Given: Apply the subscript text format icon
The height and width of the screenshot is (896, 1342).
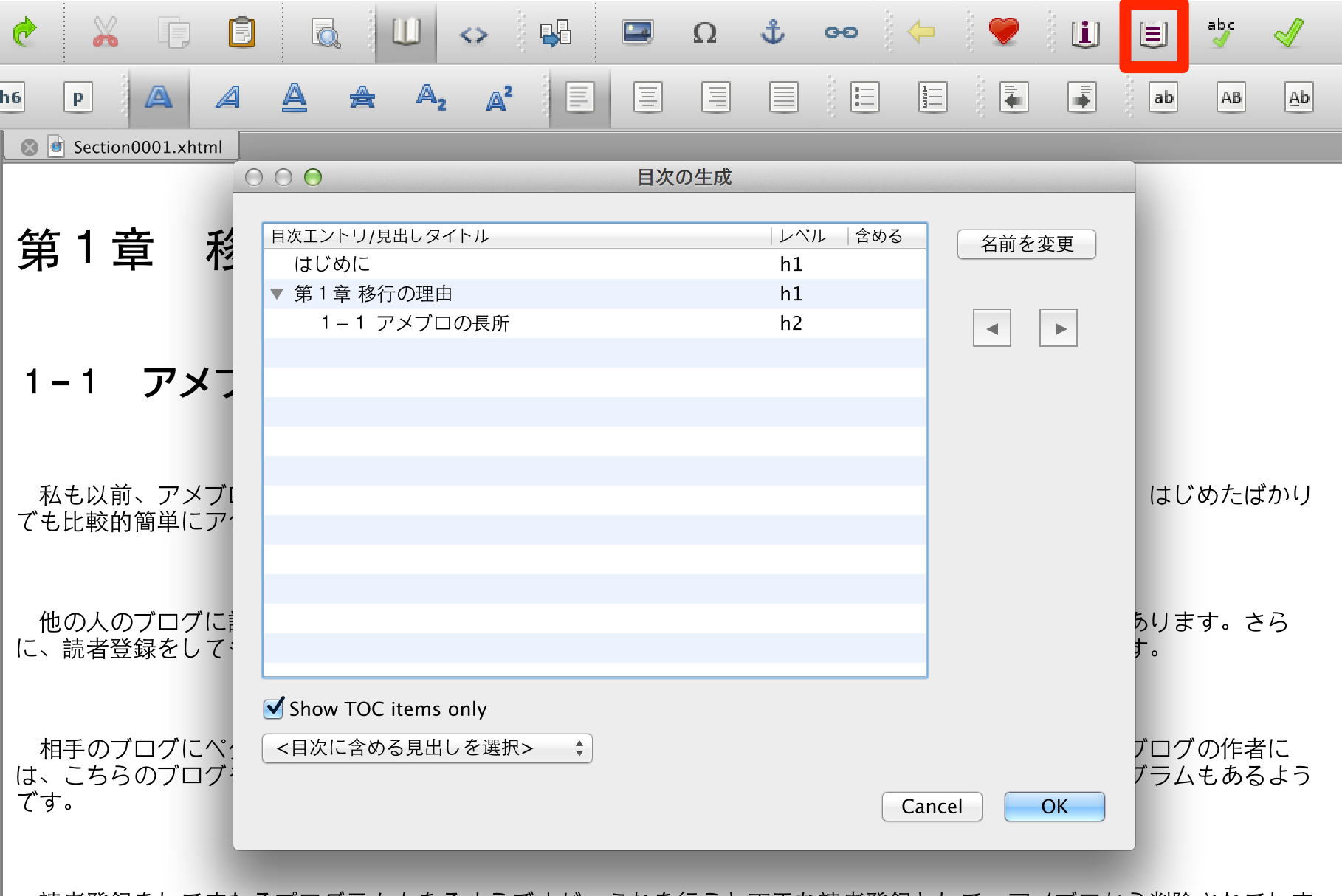Looking at the screenshot, I should (430, 97).
